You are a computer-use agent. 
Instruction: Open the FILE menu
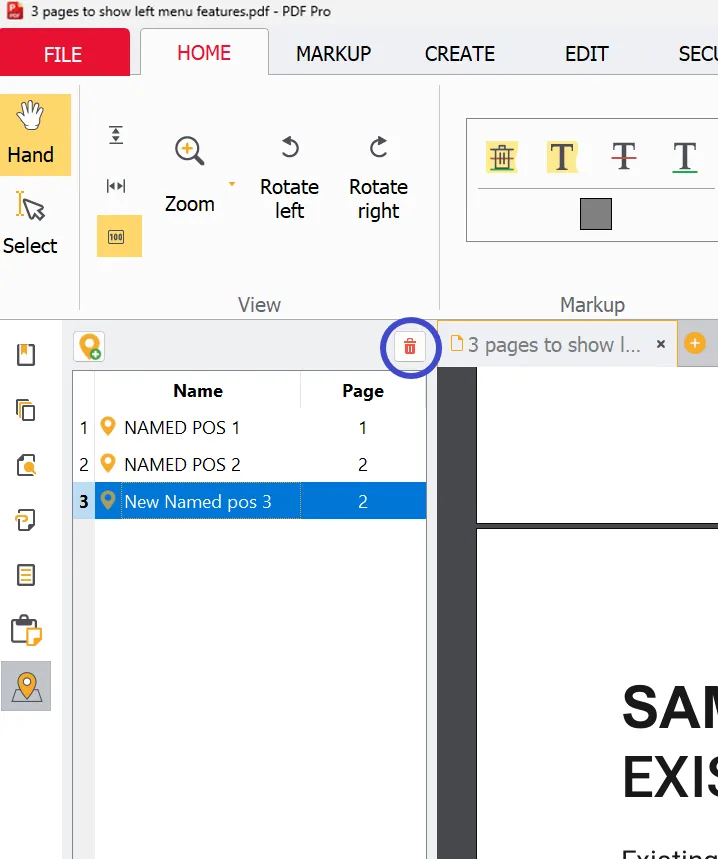click(x=65, y=53)
